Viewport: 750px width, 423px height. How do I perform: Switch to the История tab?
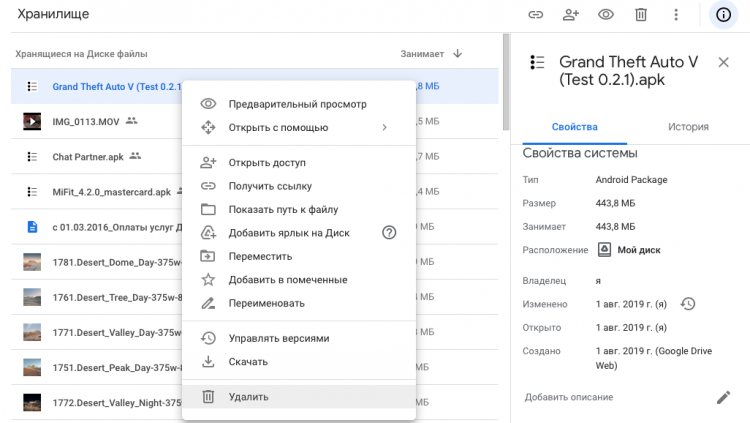[688, 127]
